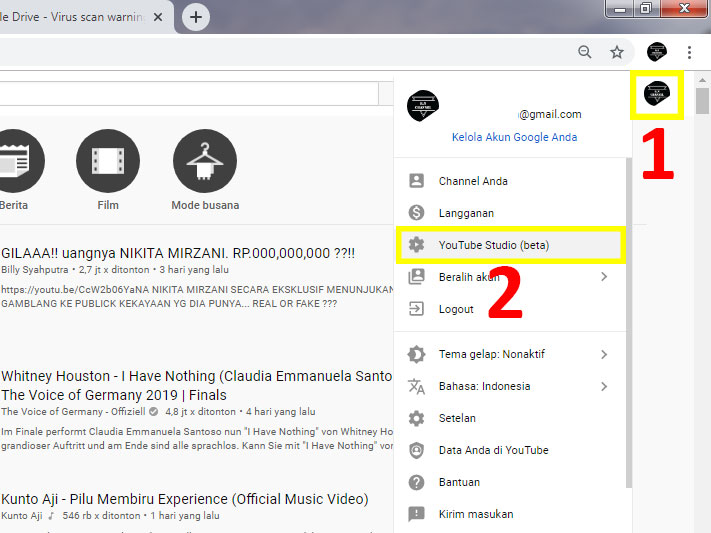Screen dimensions: 711x533
Task: Expand the Beralih akun submenu
Action: point(603,277)
